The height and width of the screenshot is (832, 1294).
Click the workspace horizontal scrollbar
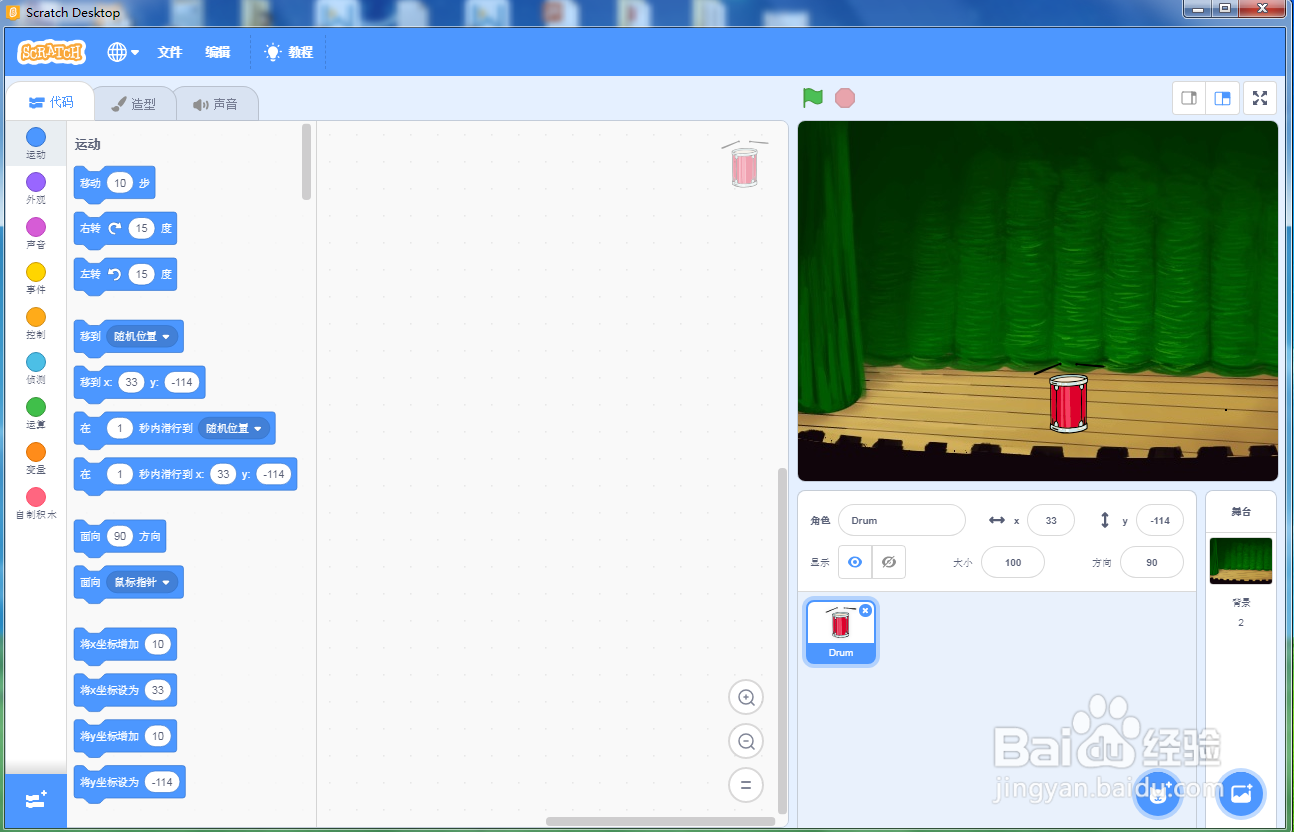click(x=660, y=822)
